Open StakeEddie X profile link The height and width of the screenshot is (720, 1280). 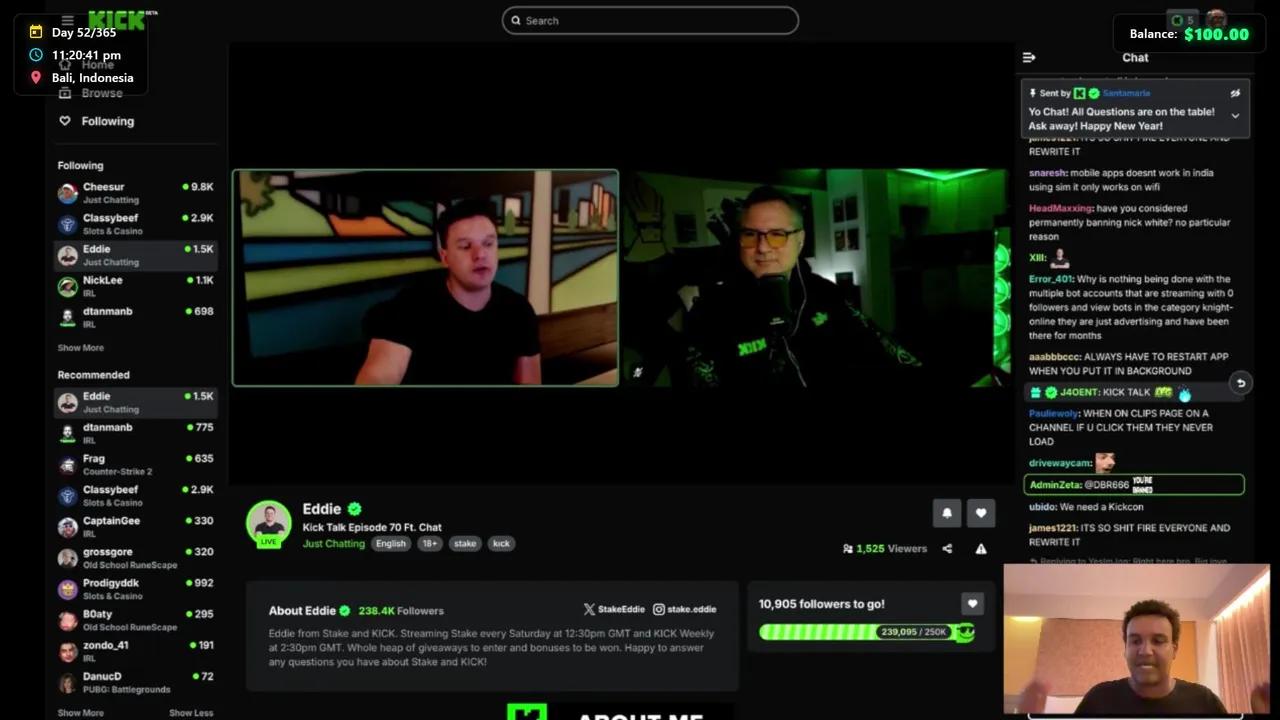pos(614,609)
